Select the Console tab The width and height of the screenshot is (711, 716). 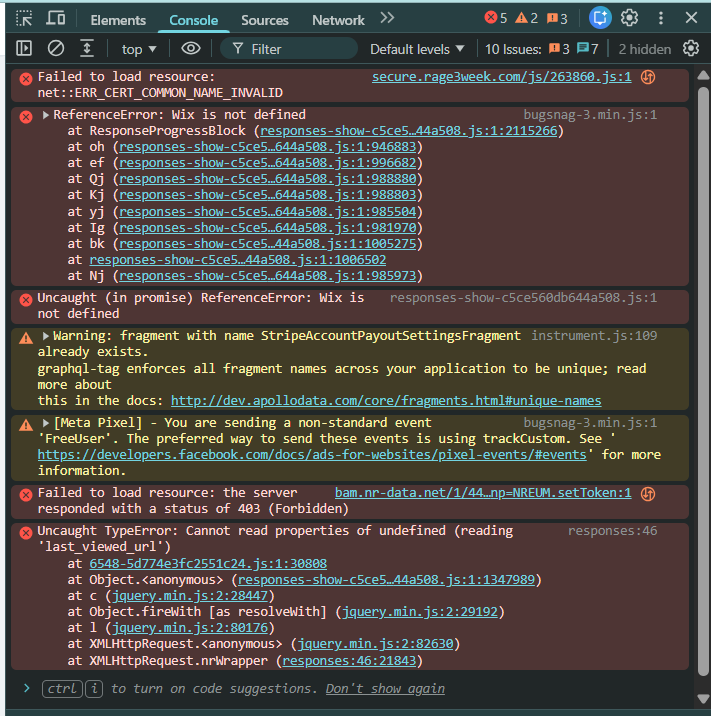(x=194, y=20)
